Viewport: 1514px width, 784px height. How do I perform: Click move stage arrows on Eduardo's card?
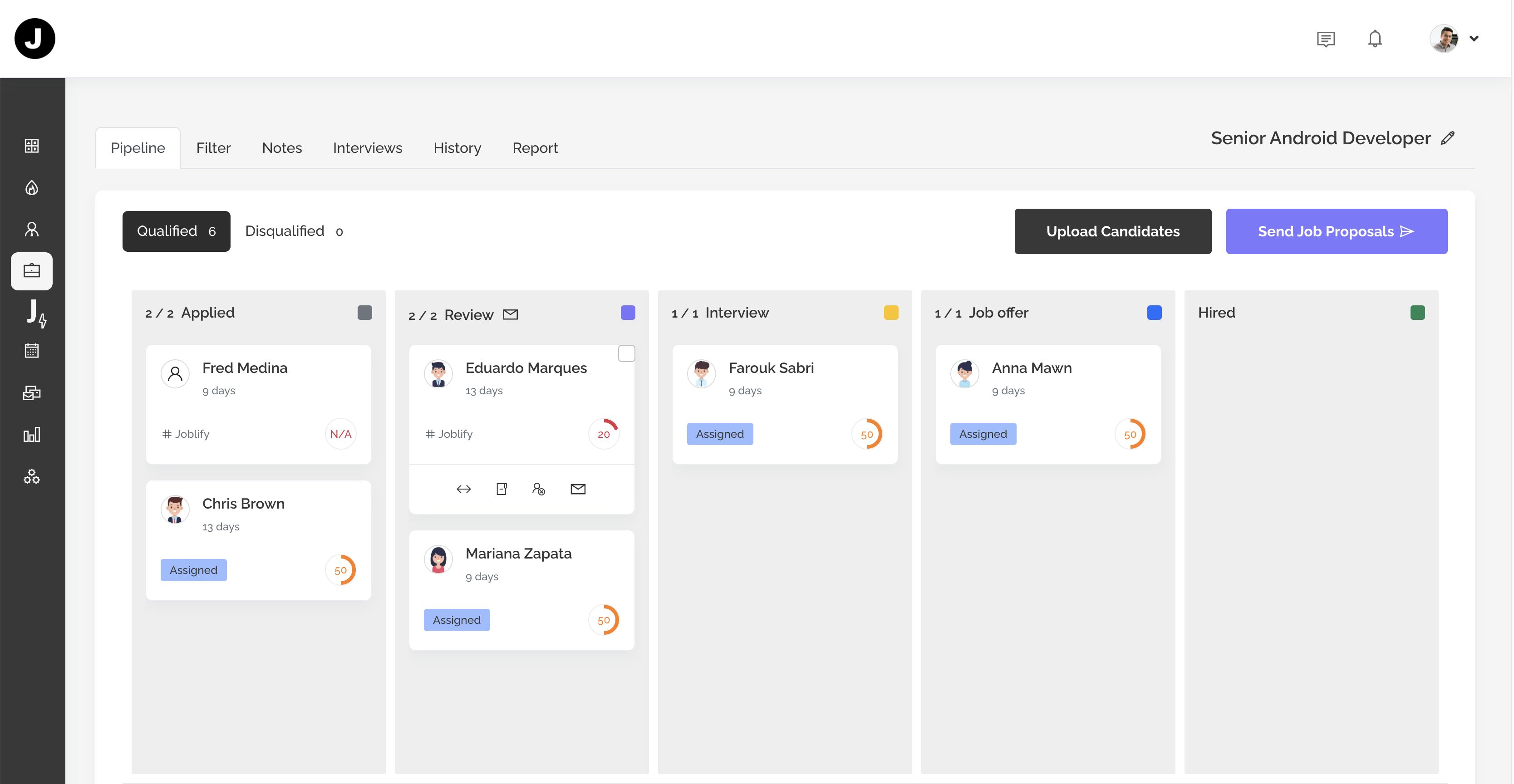tap(464, 489)
